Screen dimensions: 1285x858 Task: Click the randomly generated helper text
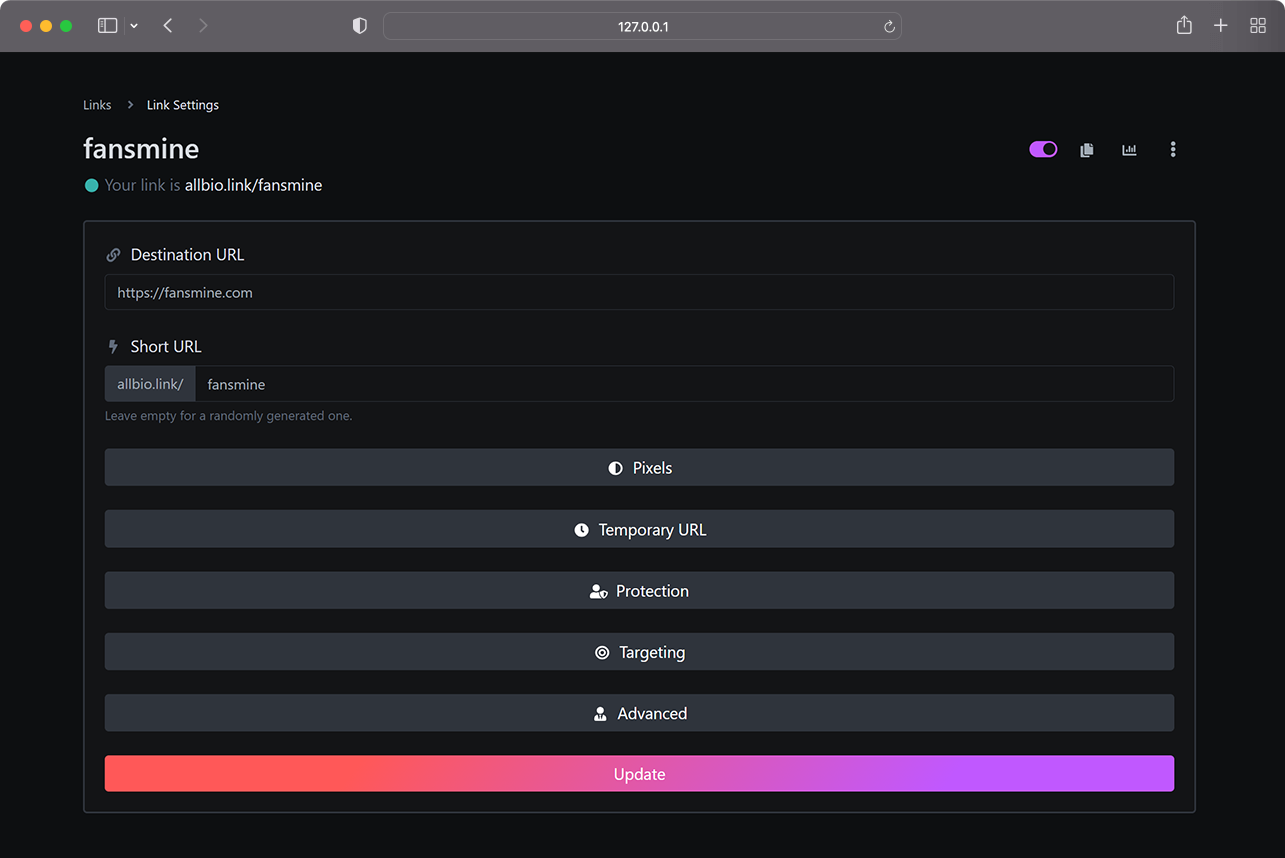coord(229,416)
